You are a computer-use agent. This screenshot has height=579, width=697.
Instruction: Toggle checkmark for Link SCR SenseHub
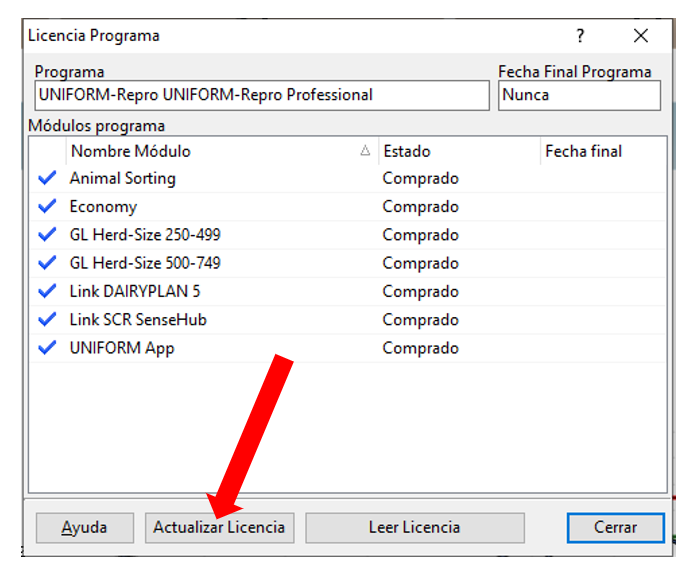tap(47, 320)
